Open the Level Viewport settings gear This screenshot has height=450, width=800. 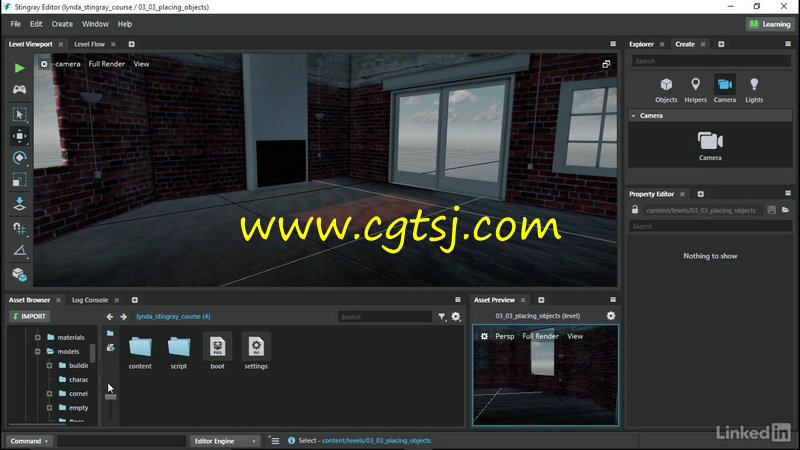(44, 64)
